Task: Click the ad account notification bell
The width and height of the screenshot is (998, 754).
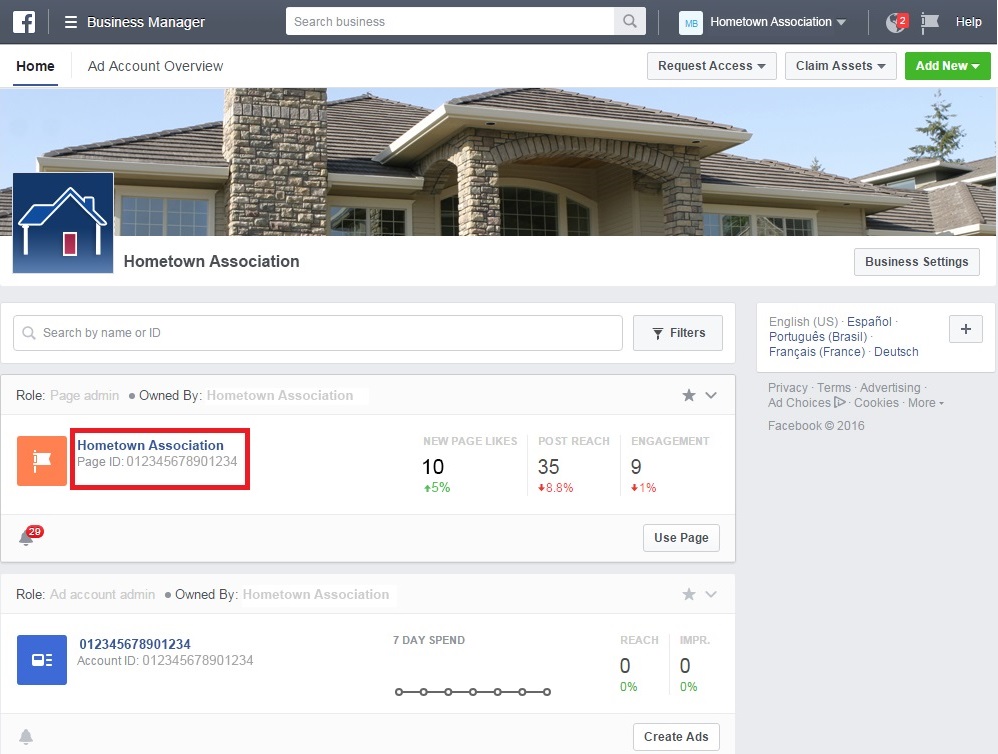Action: 26,737
